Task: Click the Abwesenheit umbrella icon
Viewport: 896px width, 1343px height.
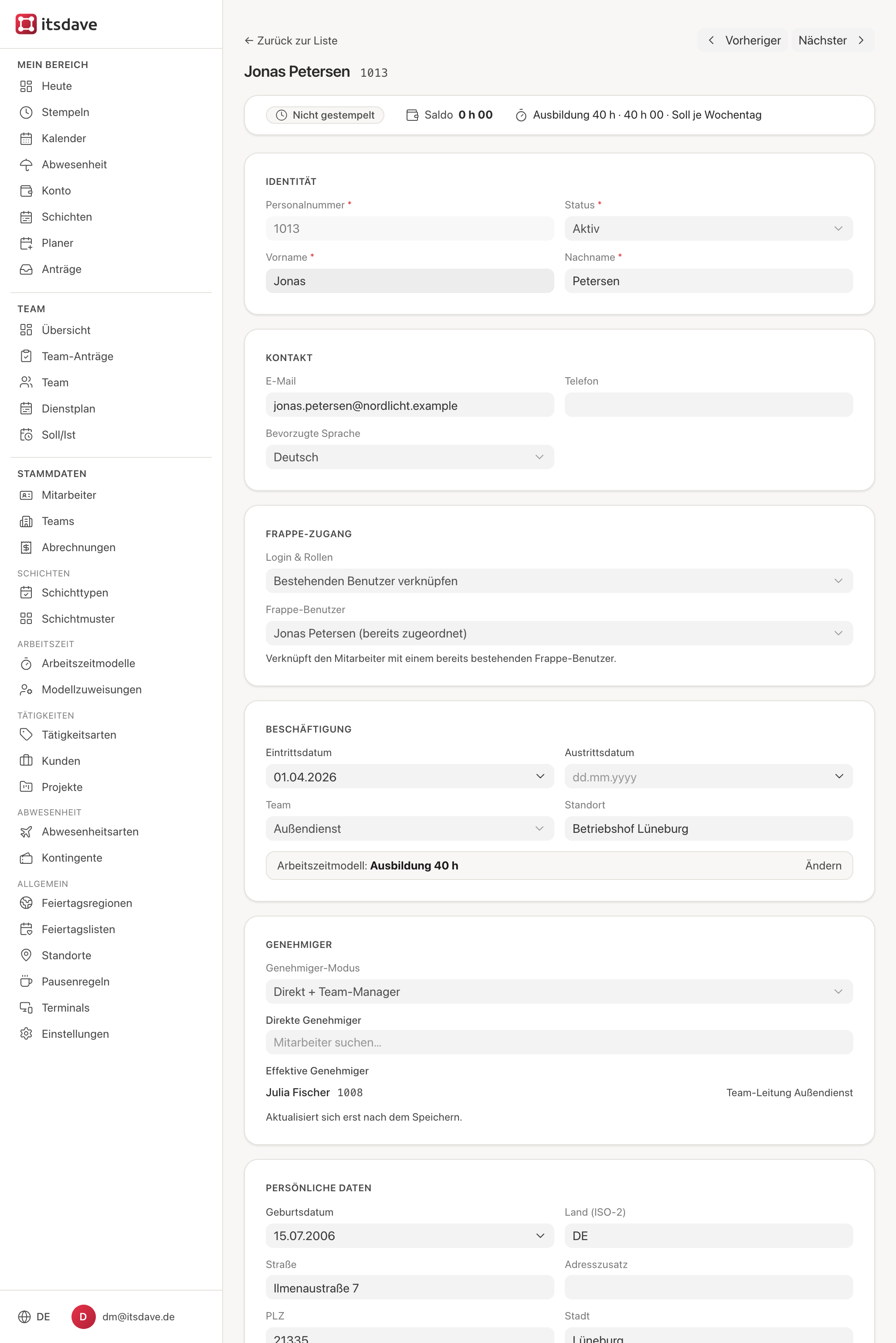Action: (x=26, y=165)
